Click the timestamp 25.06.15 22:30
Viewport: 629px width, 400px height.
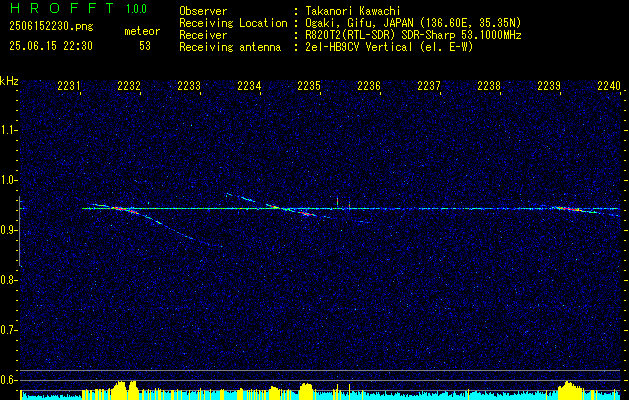coord(51,46)
